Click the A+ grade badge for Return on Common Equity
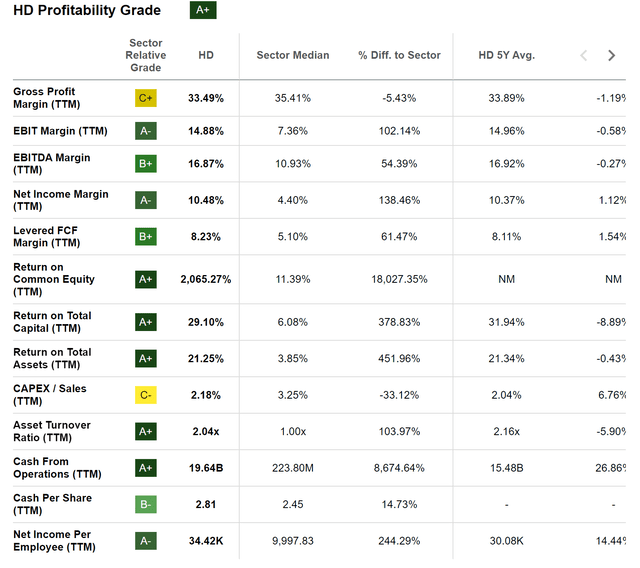This screenshot has width=640, height=568. 146,279
